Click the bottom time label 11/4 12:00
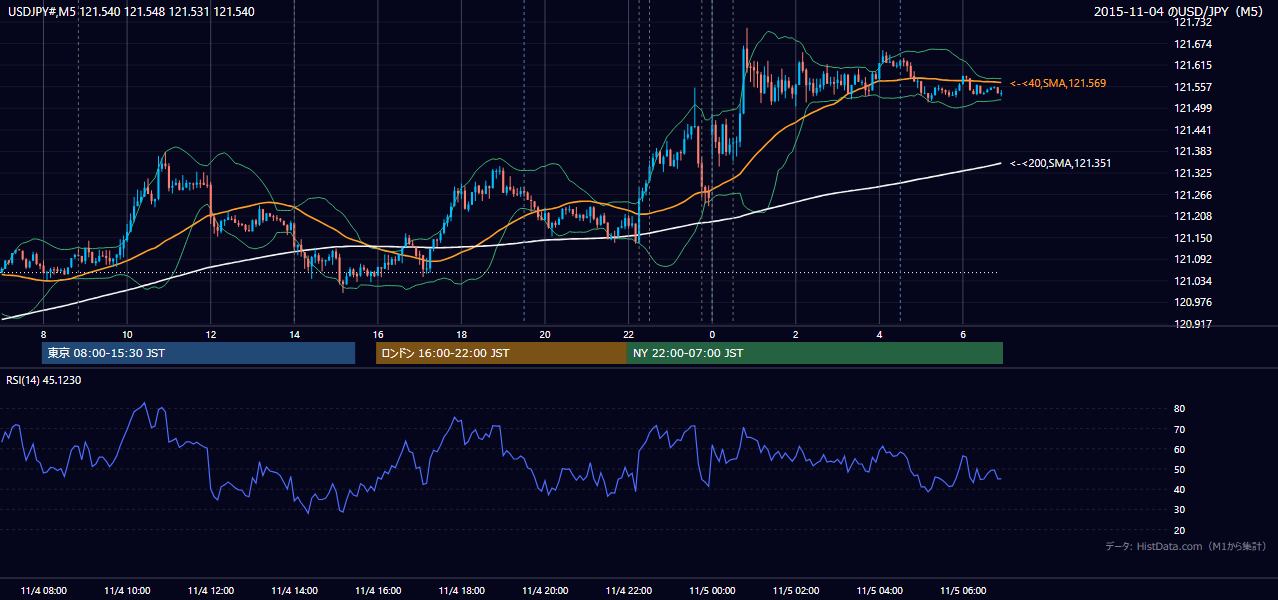1278x600 pixels. [x=211, y=591]
